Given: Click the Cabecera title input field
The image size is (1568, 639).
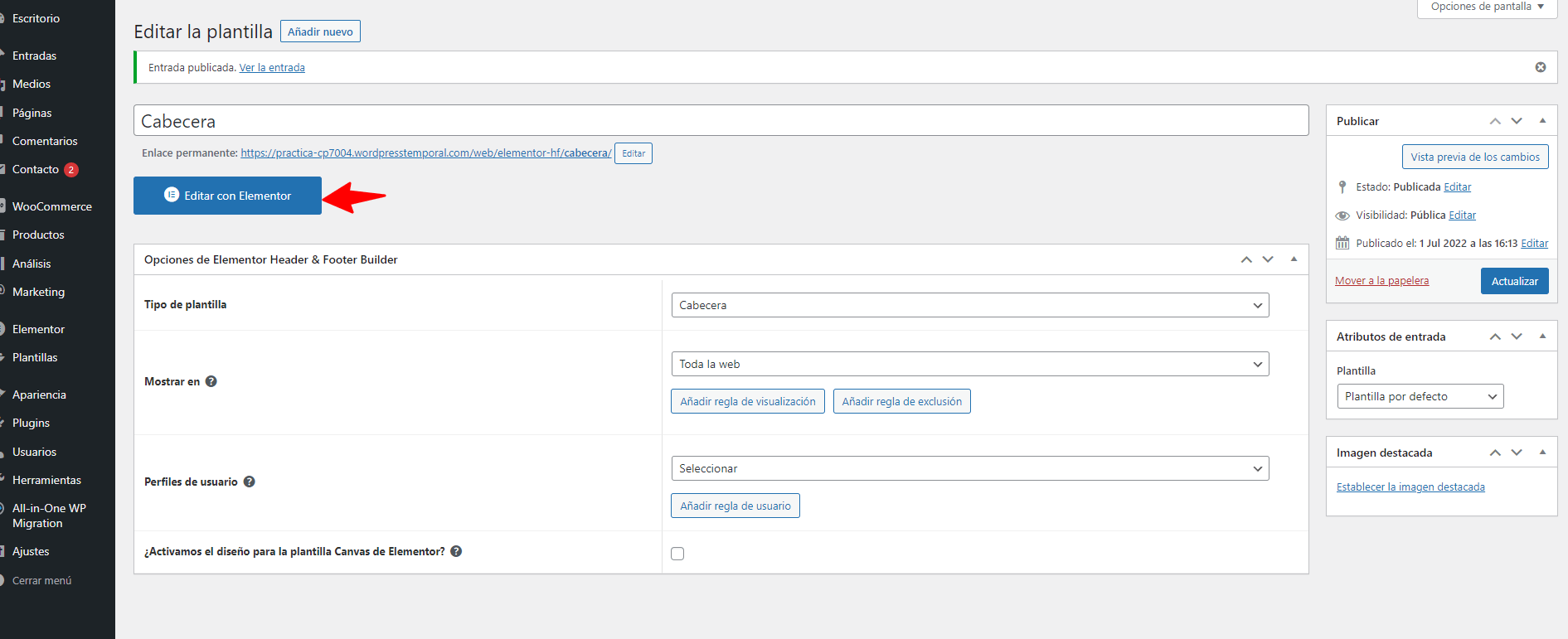Looking at the screenshot, I should tap(721, 121).
